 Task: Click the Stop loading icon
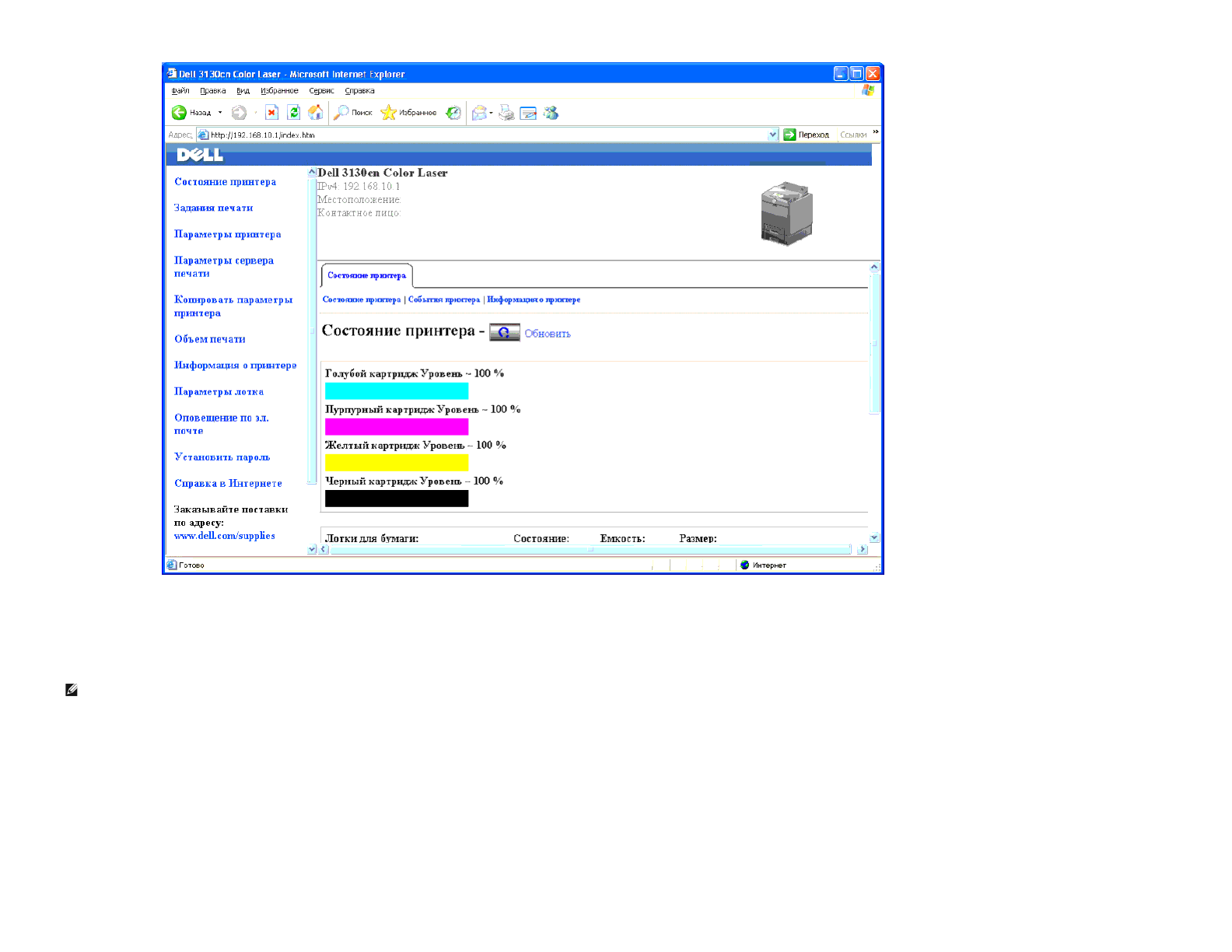point(271,113)
